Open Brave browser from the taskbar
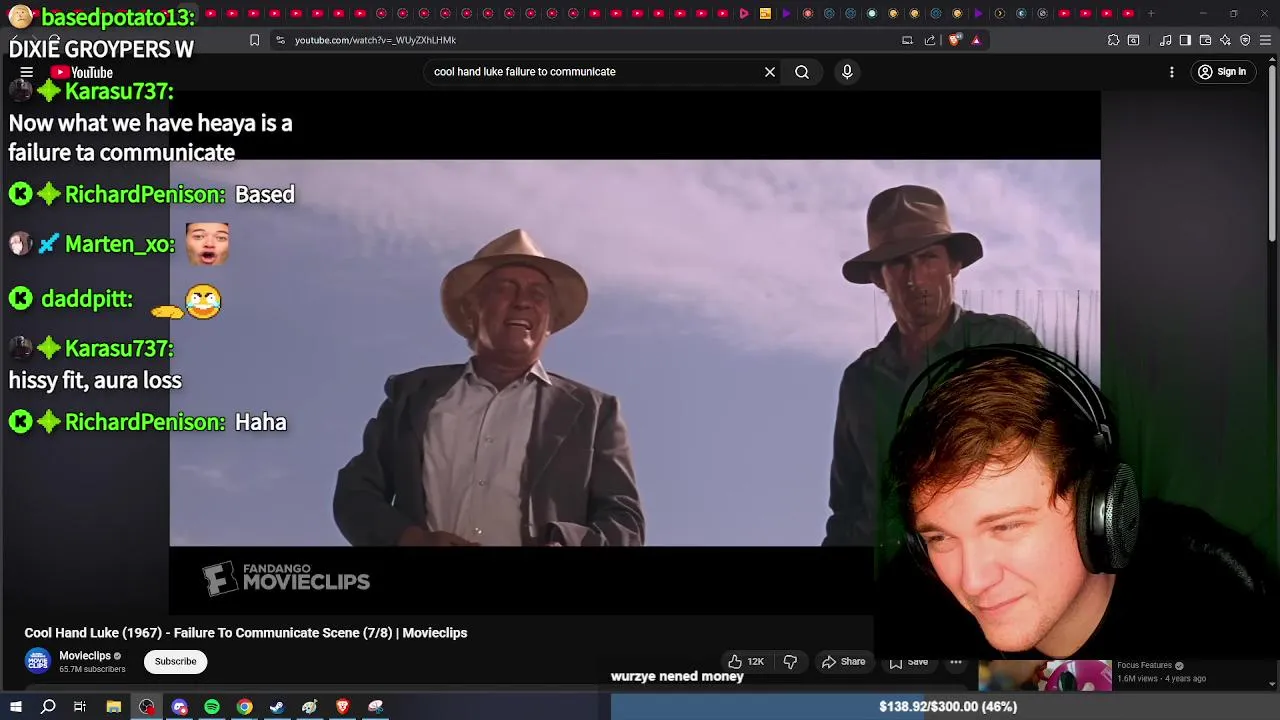 tap(342, 707)
